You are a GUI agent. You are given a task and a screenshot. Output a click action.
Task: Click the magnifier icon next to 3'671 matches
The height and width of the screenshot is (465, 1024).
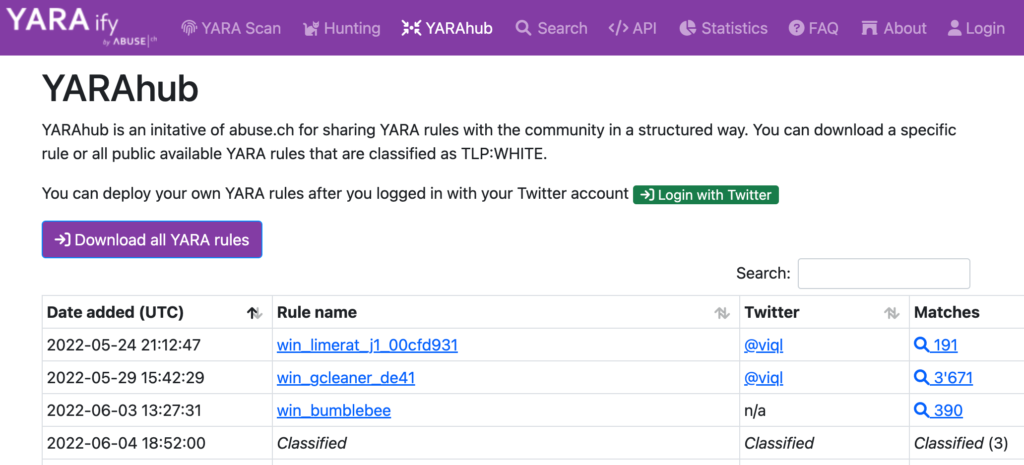point(921,377)
